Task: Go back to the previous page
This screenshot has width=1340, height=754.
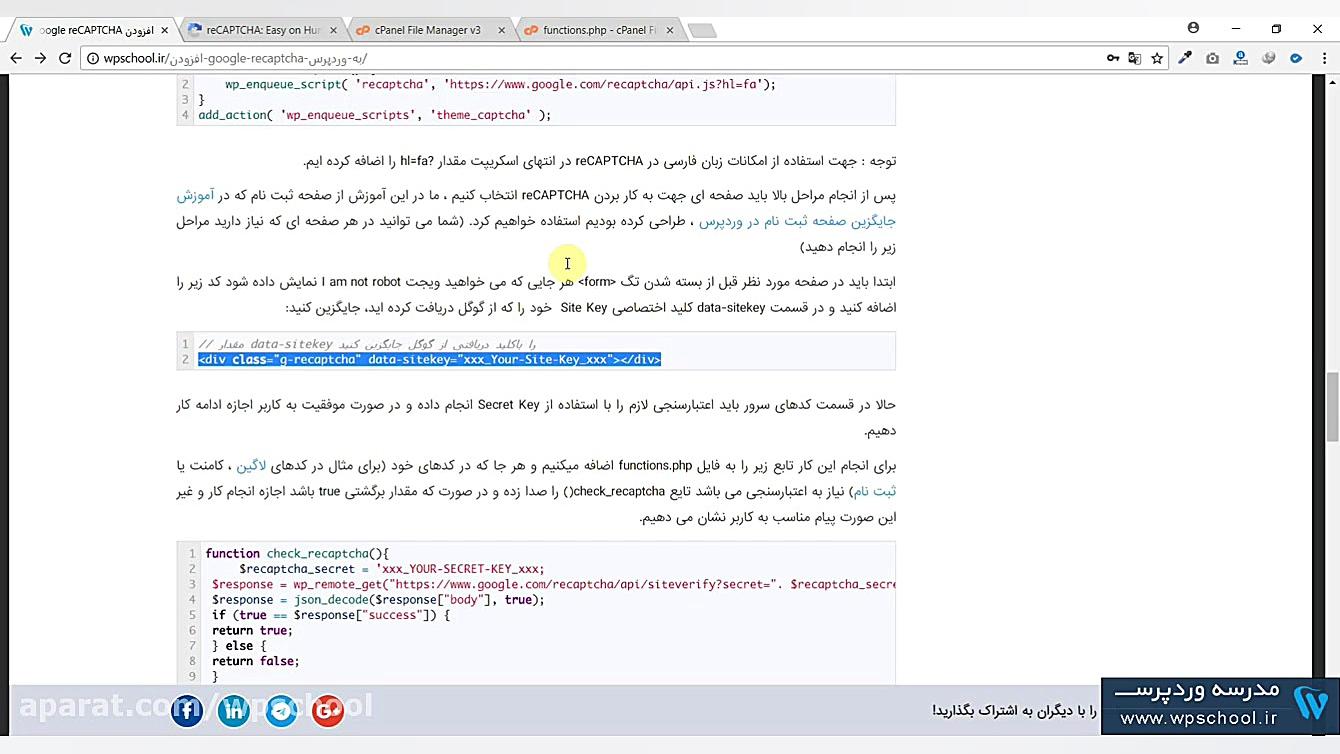Action: click(15, 58)
